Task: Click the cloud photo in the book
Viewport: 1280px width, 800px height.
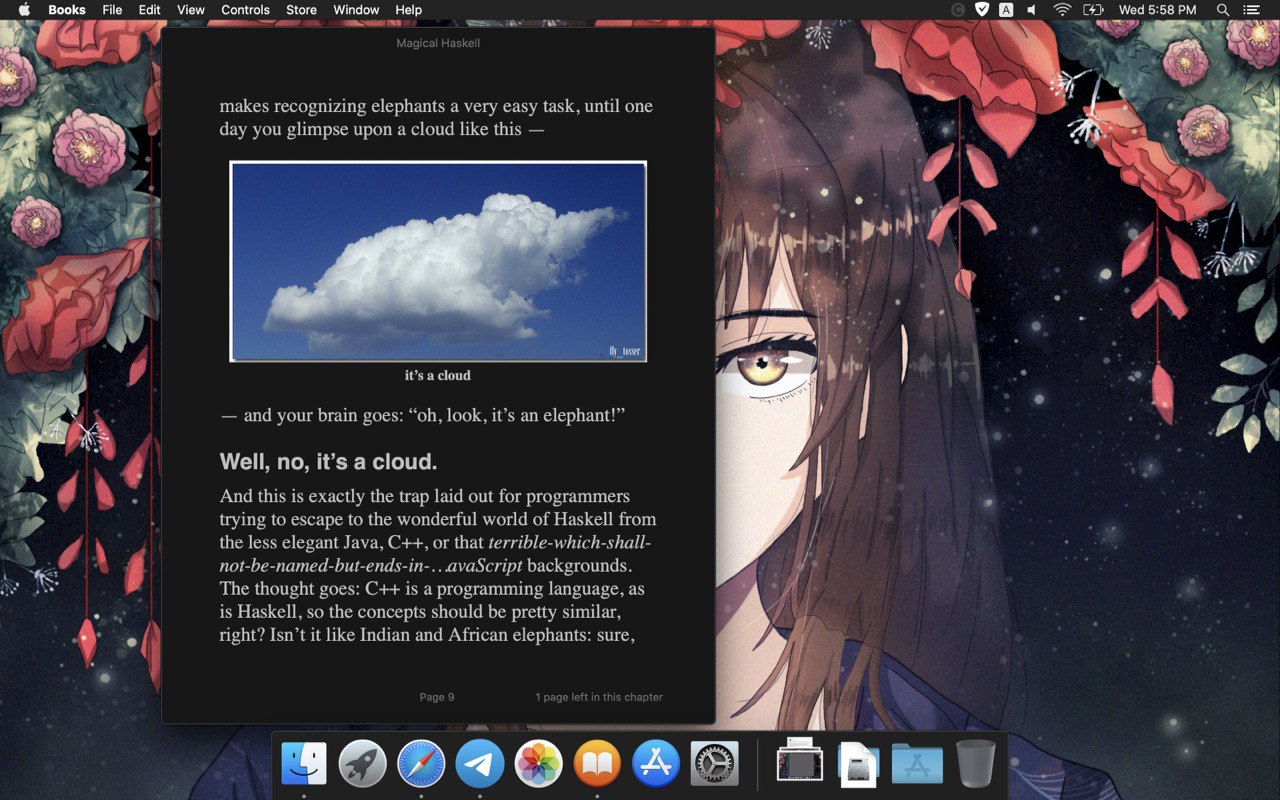Action: pos(438,261)
